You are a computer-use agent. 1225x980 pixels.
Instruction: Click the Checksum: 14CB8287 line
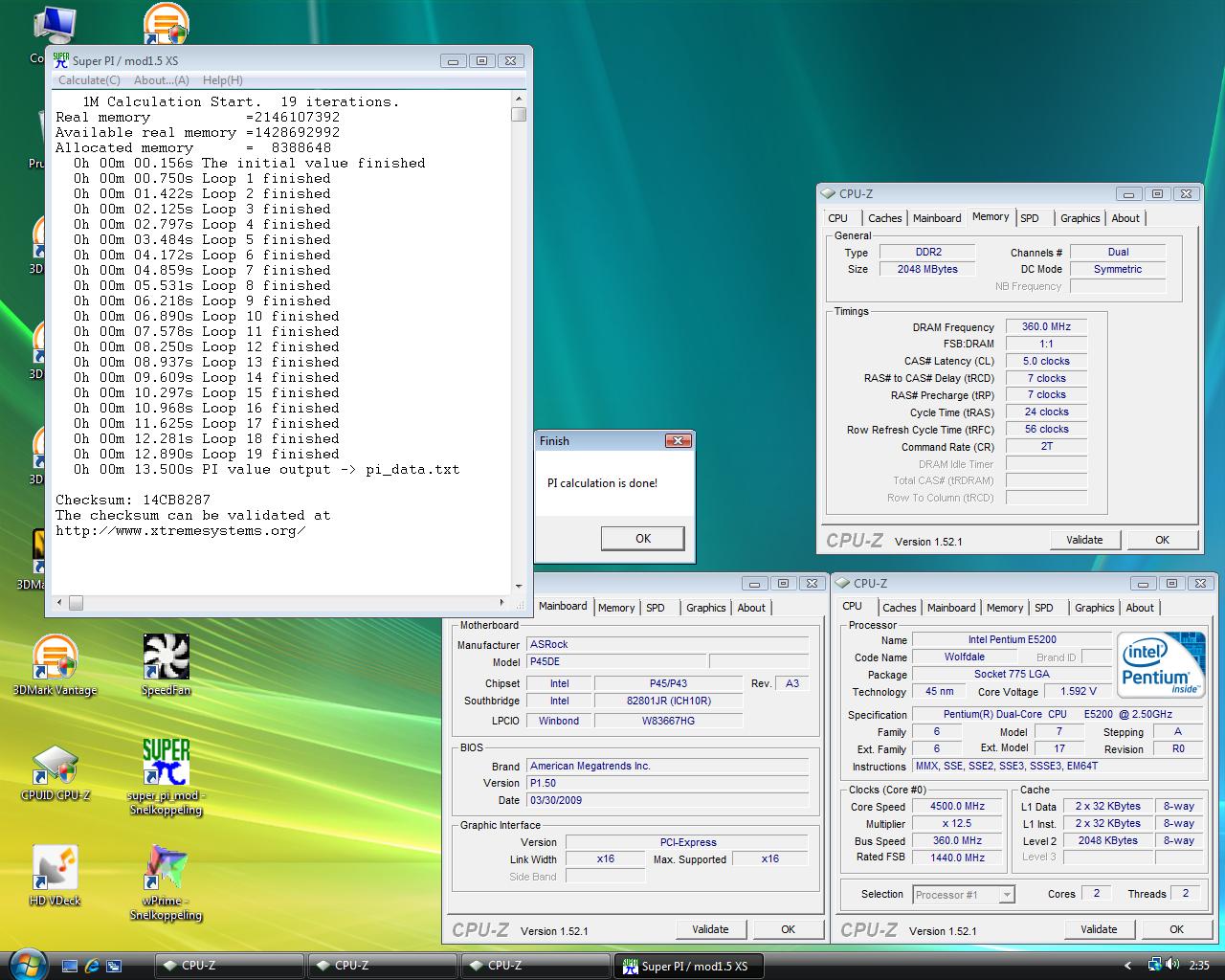133,500
